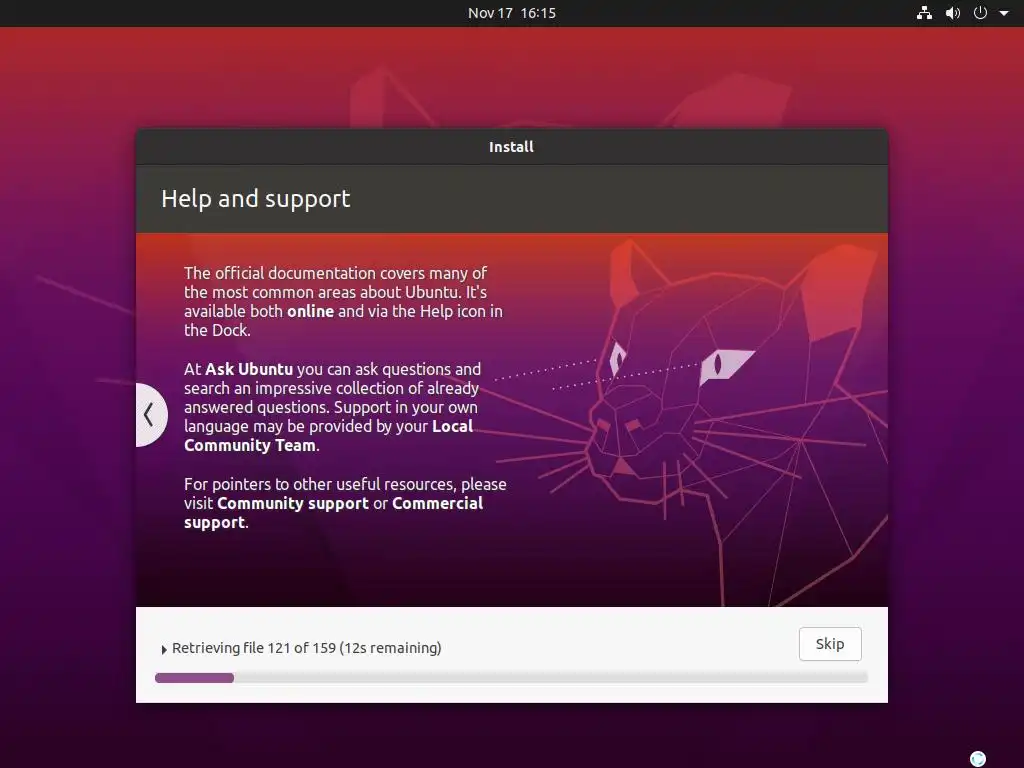Visit the 'Commercial support' link
Image resolution: width=1024 pixels, height=768 pixels.
(x=333, y=513)
